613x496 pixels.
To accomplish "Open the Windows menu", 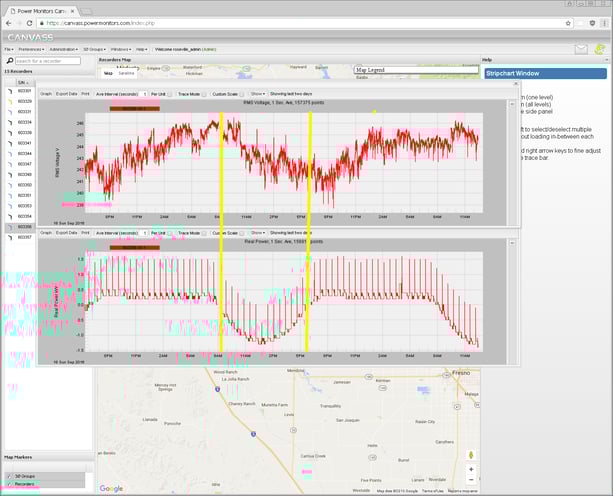I will click(121, 50).
